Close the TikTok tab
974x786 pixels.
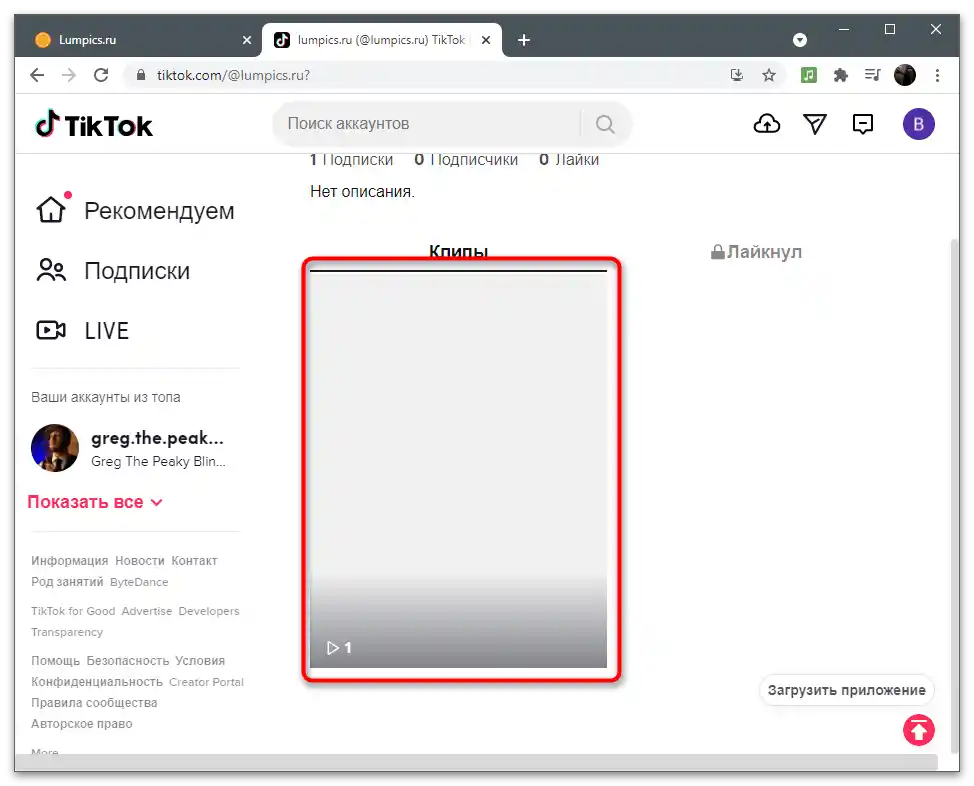(x=486, y=40)
